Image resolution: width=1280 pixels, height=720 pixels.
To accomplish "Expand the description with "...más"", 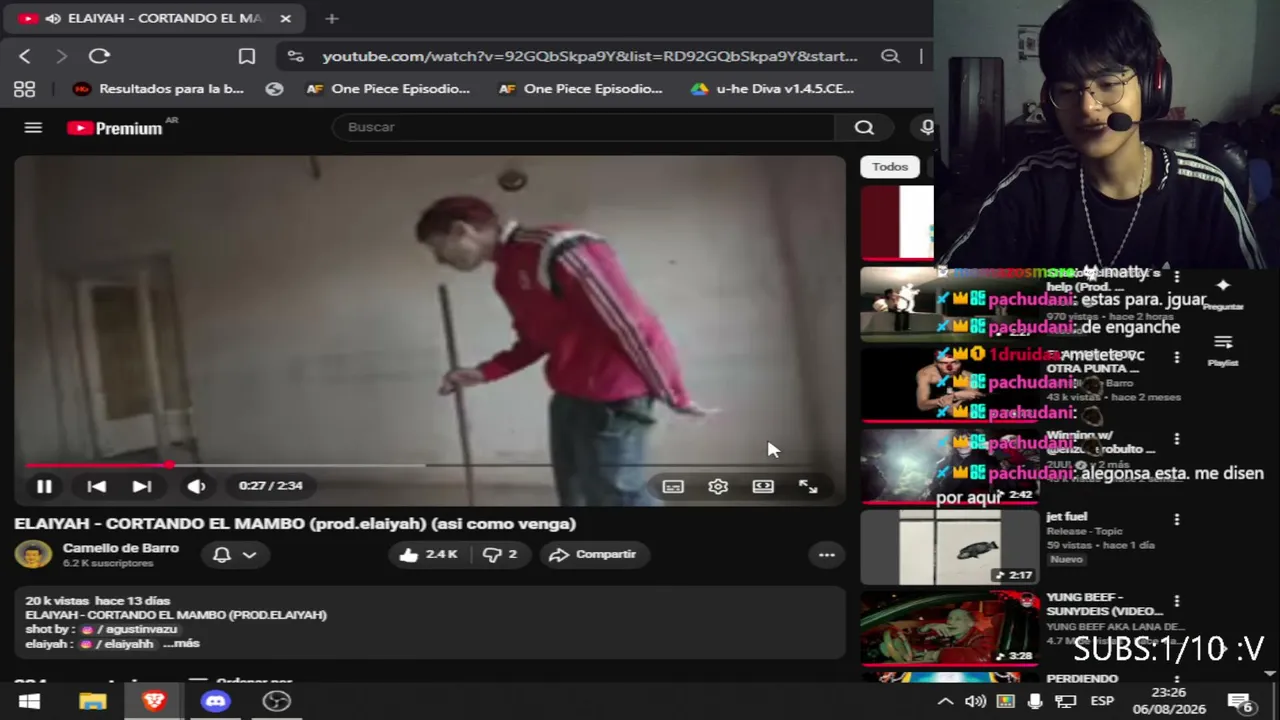I will pos(181,644).
